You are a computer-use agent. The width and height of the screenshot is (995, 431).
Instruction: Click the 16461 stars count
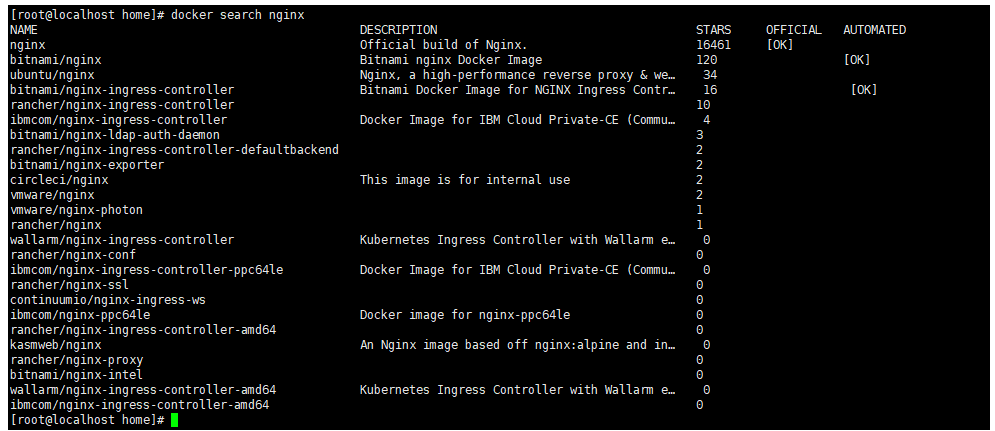[x=713, y=45]
